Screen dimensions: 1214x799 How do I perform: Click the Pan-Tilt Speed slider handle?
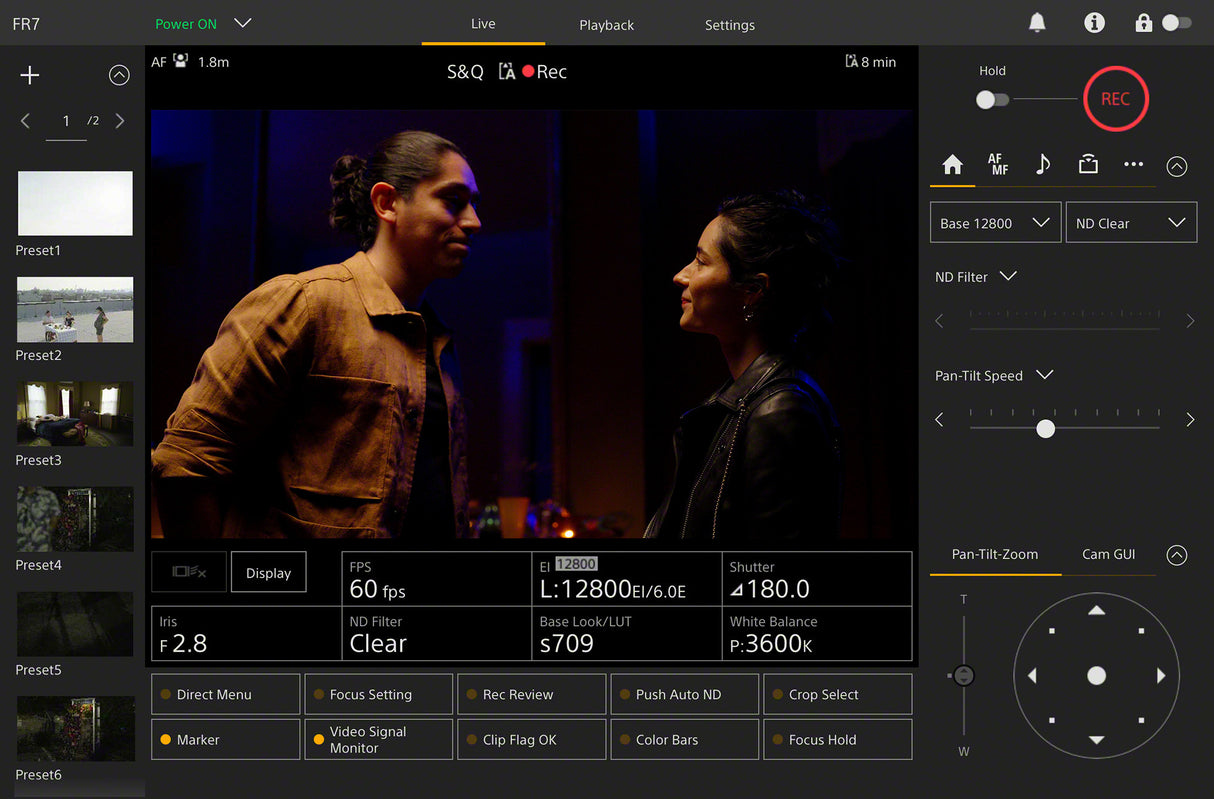[1045, 428]
